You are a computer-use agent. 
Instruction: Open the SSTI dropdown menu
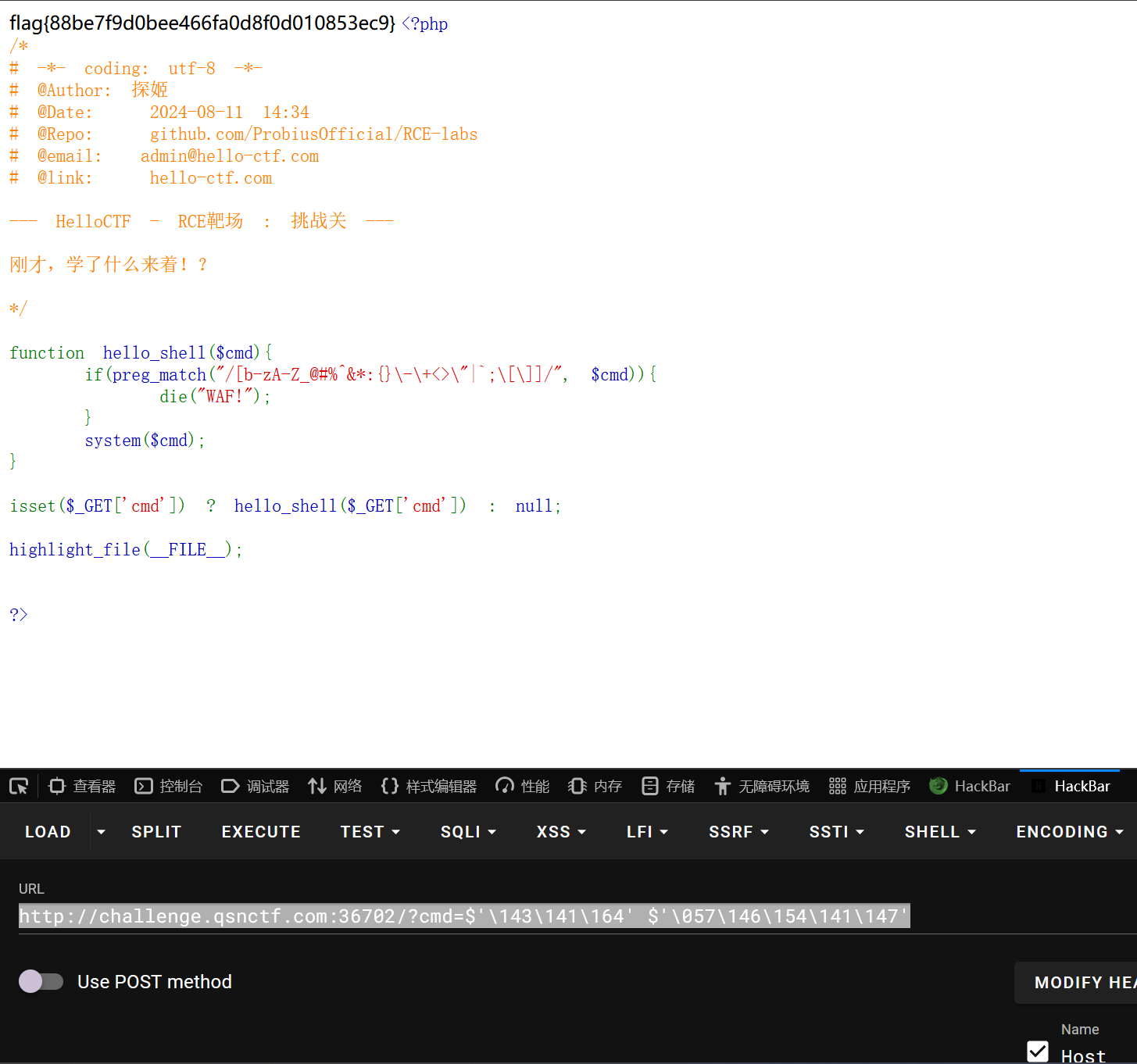[x=836, y=832]
